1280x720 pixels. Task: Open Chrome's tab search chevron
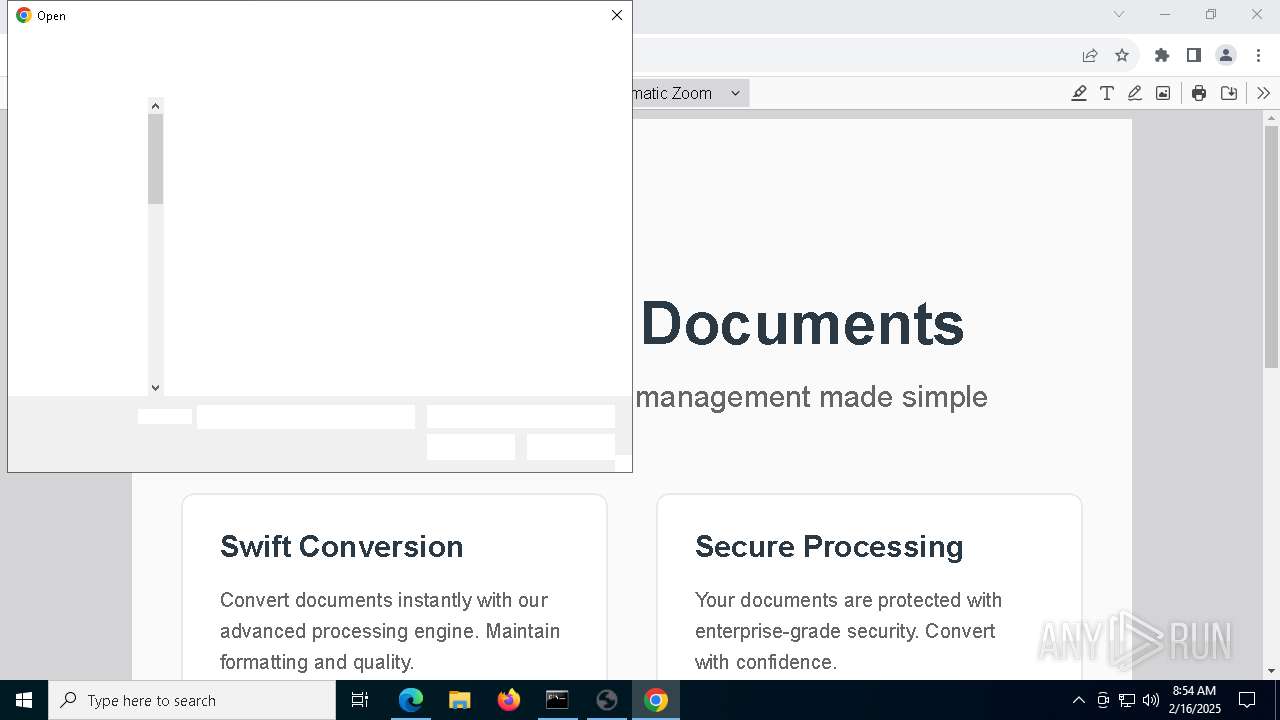1119,14
